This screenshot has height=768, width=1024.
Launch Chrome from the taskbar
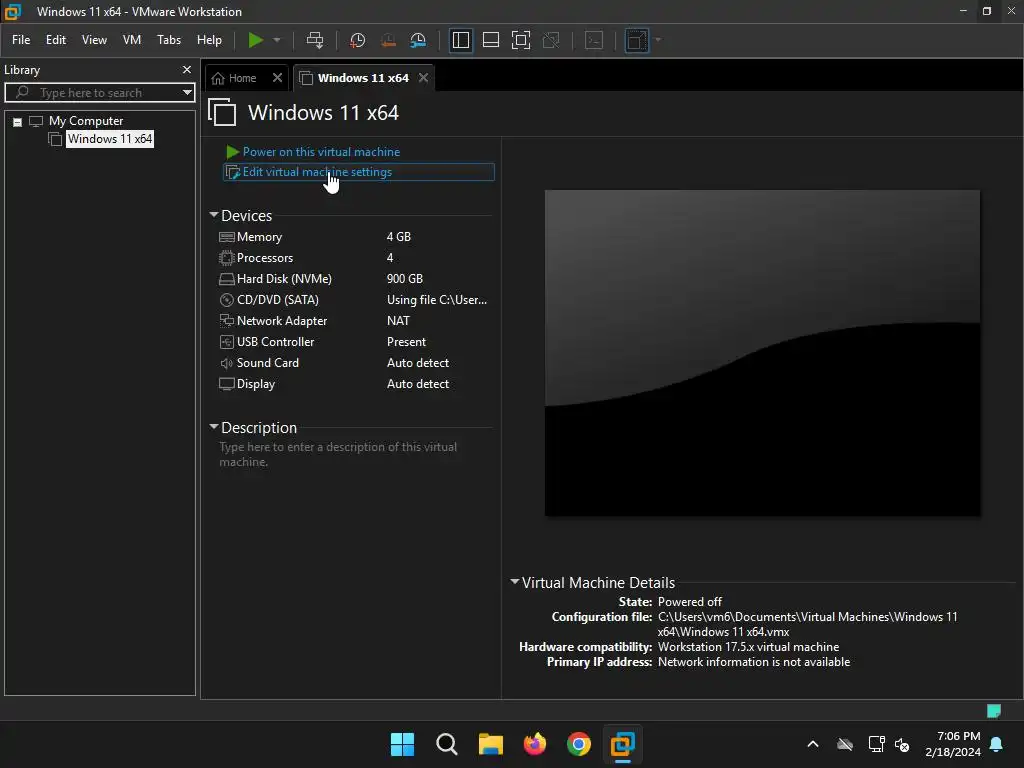click(x=579, y=744)
